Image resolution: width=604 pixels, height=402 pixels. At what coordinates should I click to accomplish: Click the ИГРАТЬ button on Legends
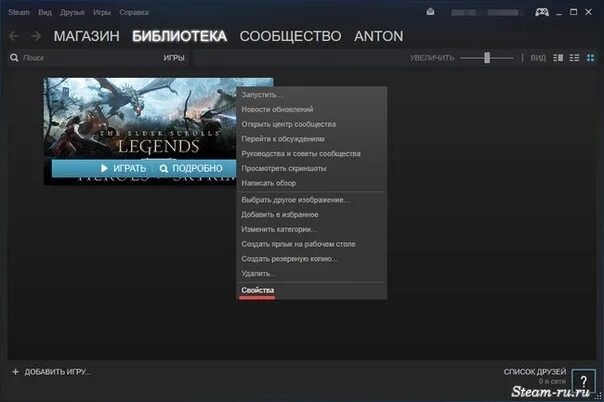pyautogui.click(x=124, y=168)
